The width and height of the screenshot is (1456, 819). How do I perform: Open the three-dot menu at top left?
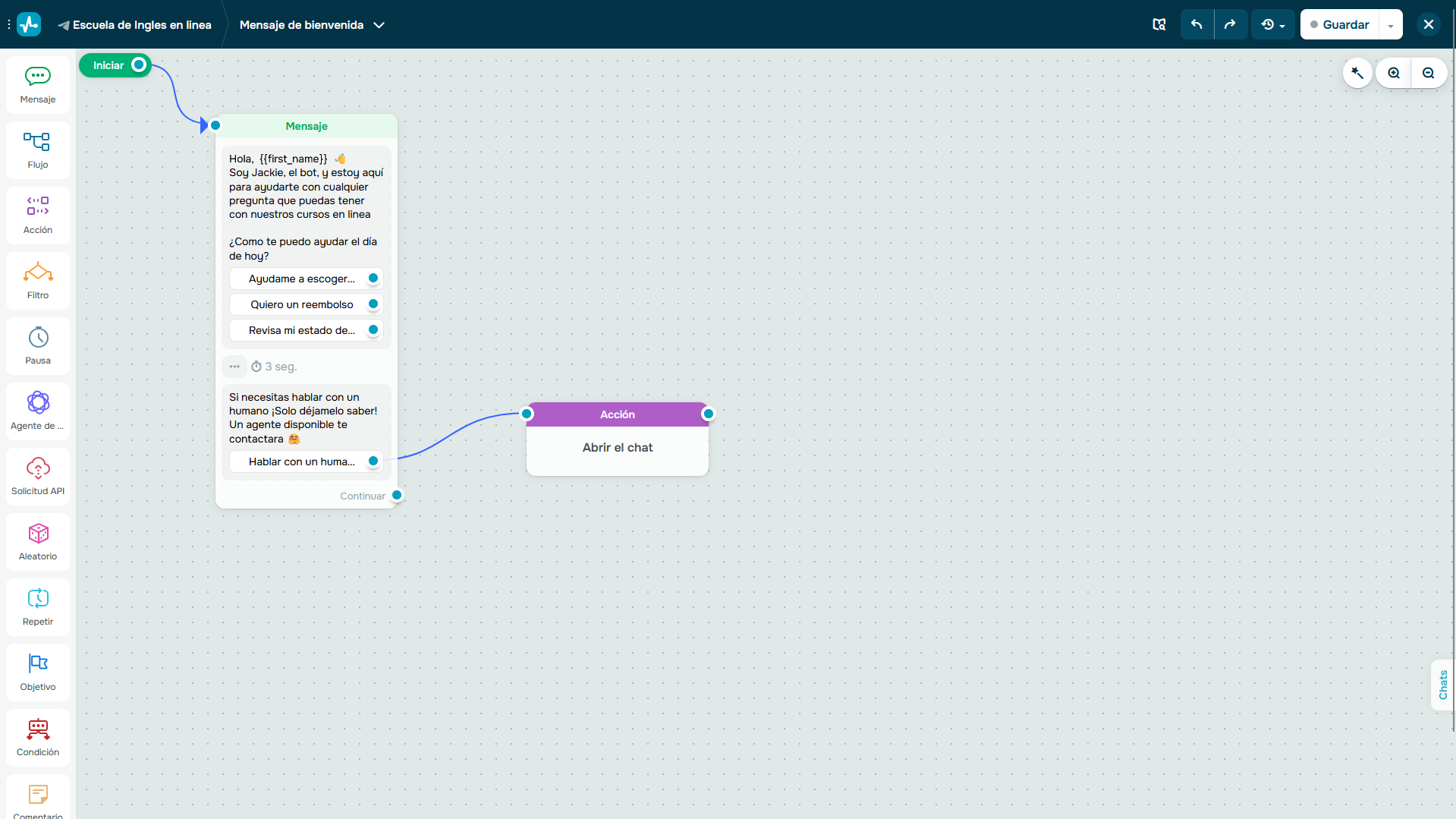coord(8,24)
